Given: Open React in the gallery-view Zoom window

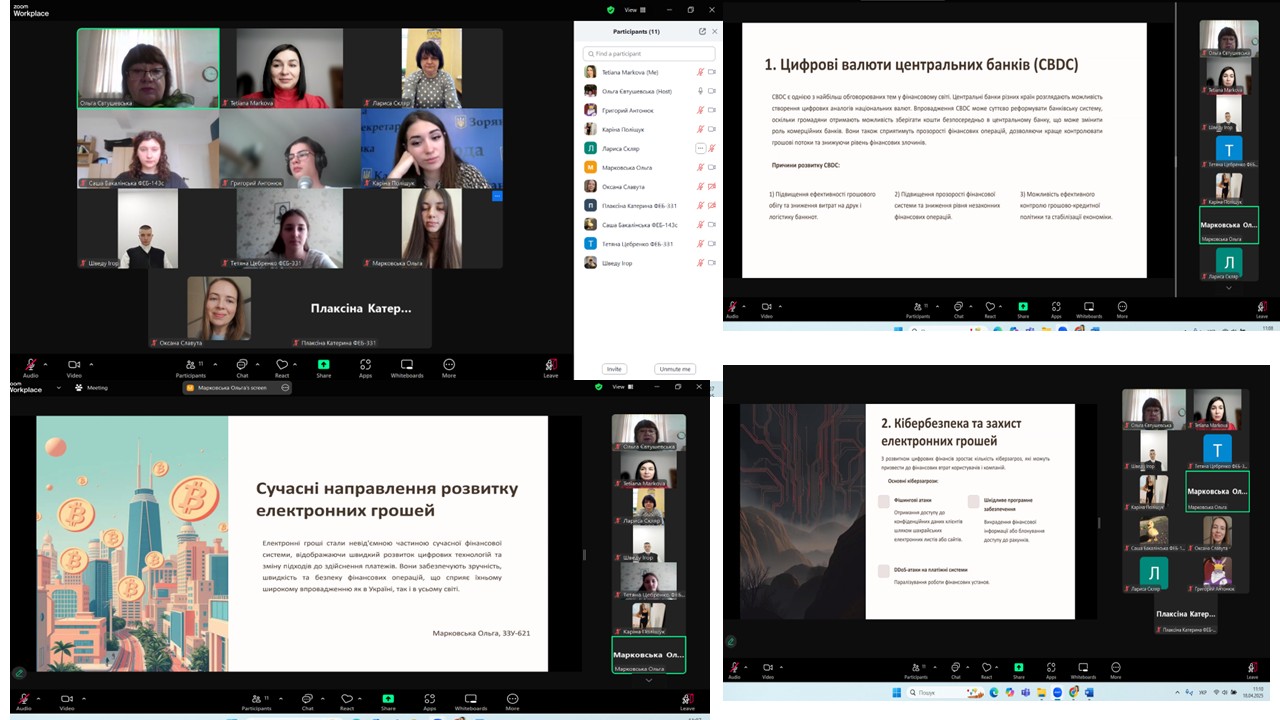Looking at the screenshot, I should click(x=282, y=367).
